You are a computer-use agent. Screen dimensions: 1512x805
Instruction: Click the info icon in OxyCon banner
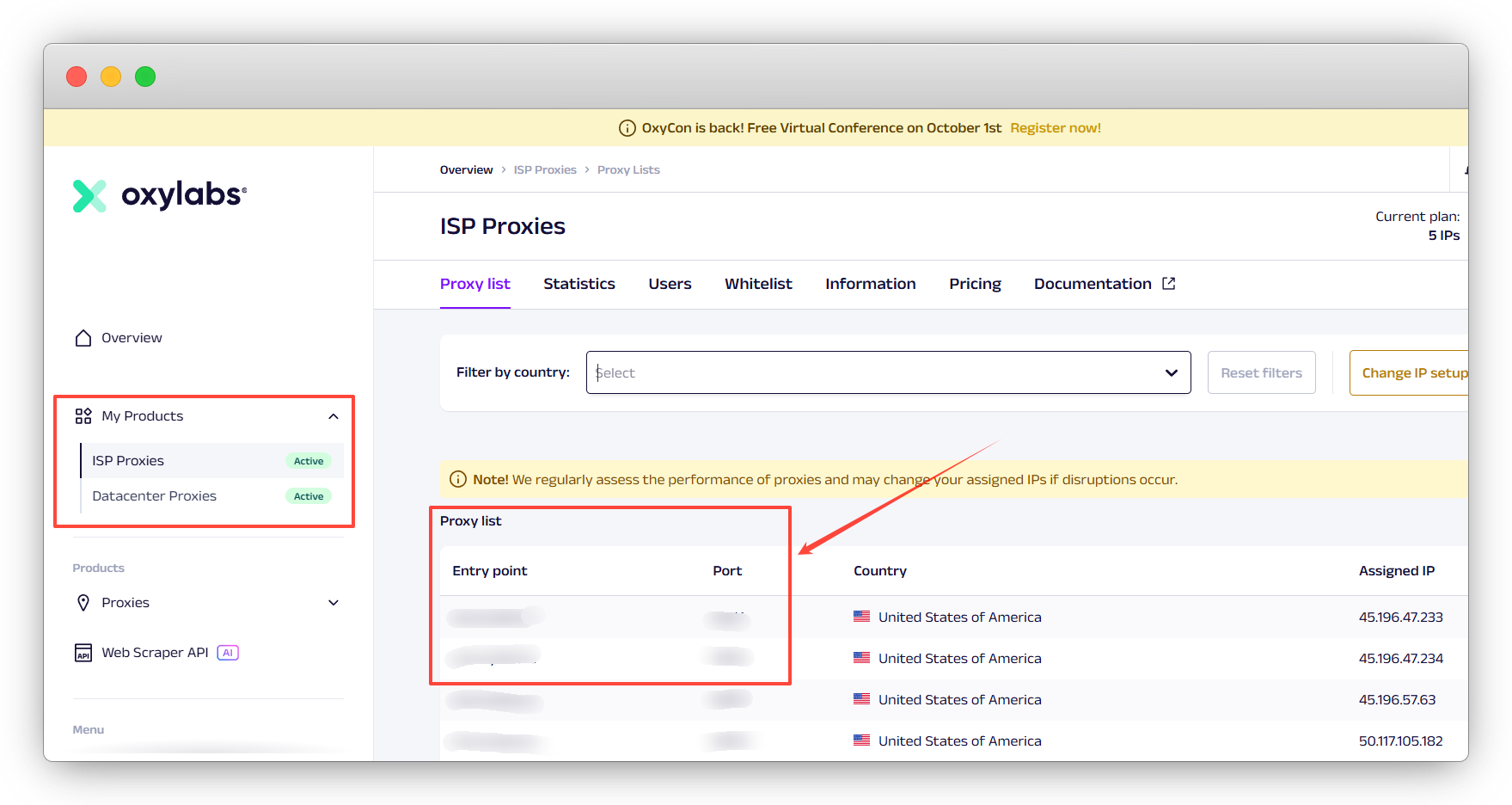coord(627,128)
